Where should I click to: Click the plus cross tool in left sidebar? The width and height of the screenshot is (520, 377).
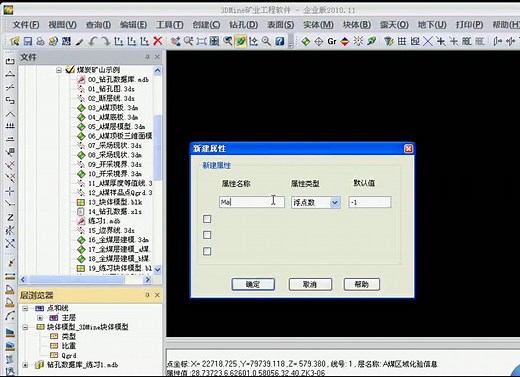pyautogui.click(x=10, y=191)
